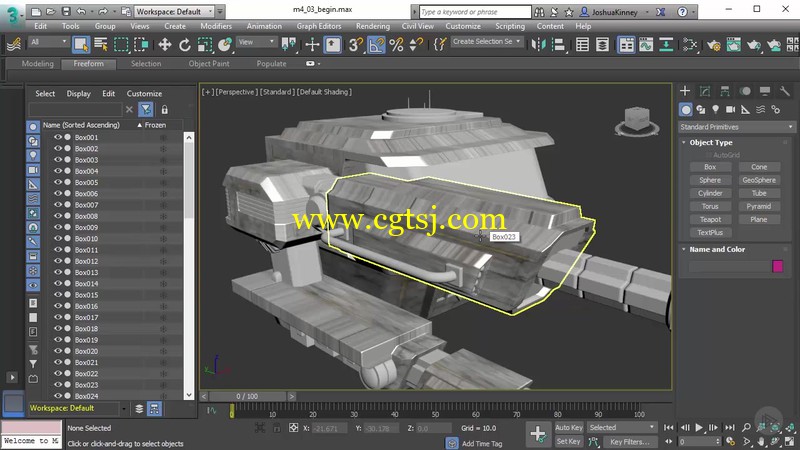Click the time slider showing 0 / 100

click(247, 396)
